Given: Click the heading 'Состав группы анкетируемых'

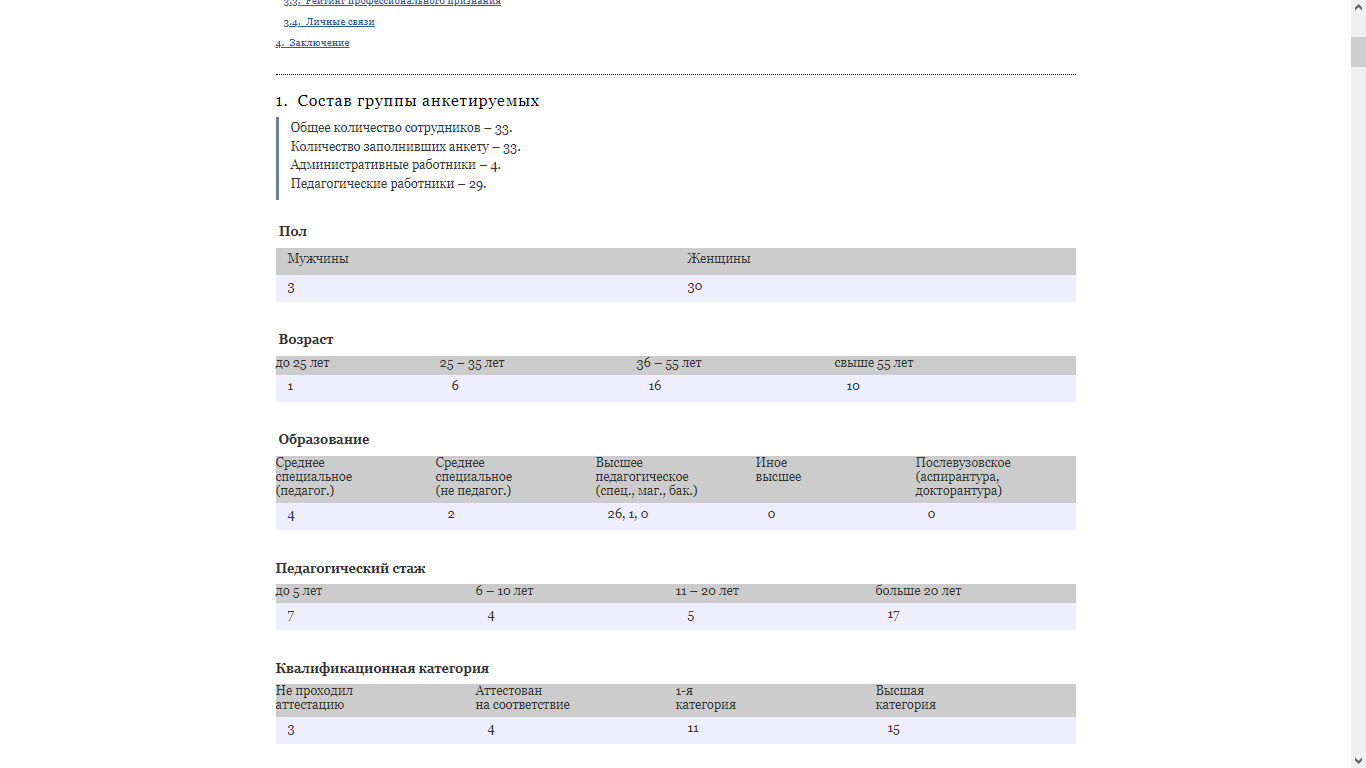Looking at the screenshot, I should [418, 101].
